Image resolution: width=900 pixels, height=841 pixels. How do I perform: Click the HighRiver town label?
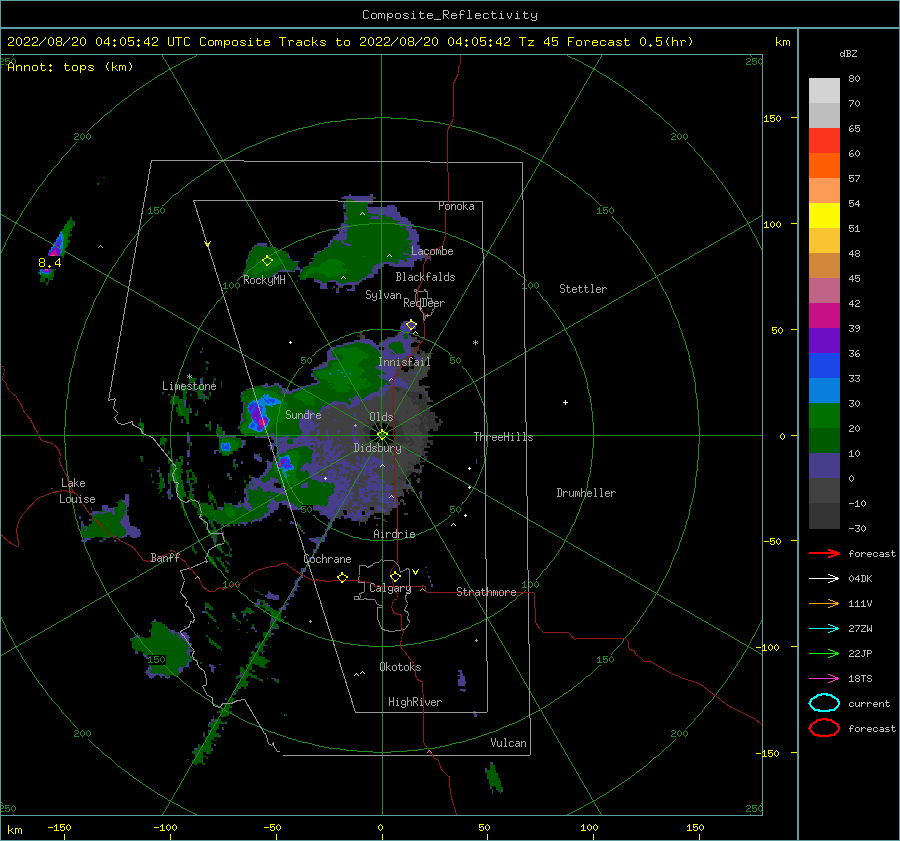[415, 702]
